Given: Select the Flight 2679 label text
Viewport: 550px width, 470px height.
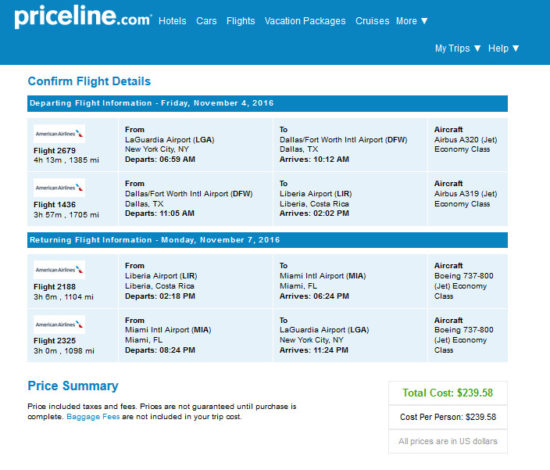Looking at the screenshot, I should coord(54,150).
